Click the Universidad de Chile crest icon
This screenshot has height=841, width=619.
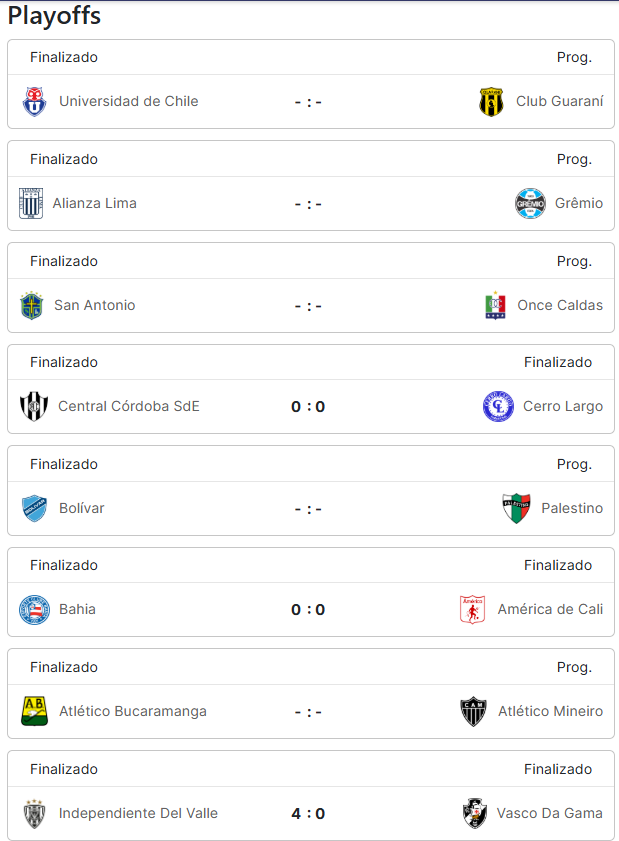(x=34, y=101)
